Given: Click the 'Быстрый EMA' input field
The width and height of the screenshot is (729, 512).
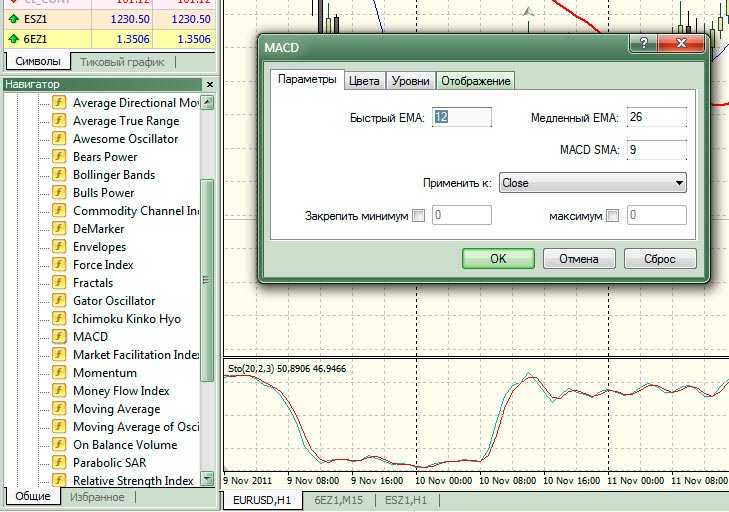Looking at the screenshot, I should [x=461, y=117].
